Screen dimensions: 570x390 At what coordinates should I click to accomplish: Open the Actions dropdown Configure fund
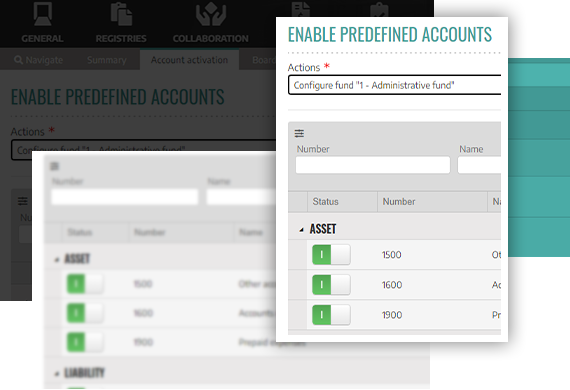(x=394, y=85)
